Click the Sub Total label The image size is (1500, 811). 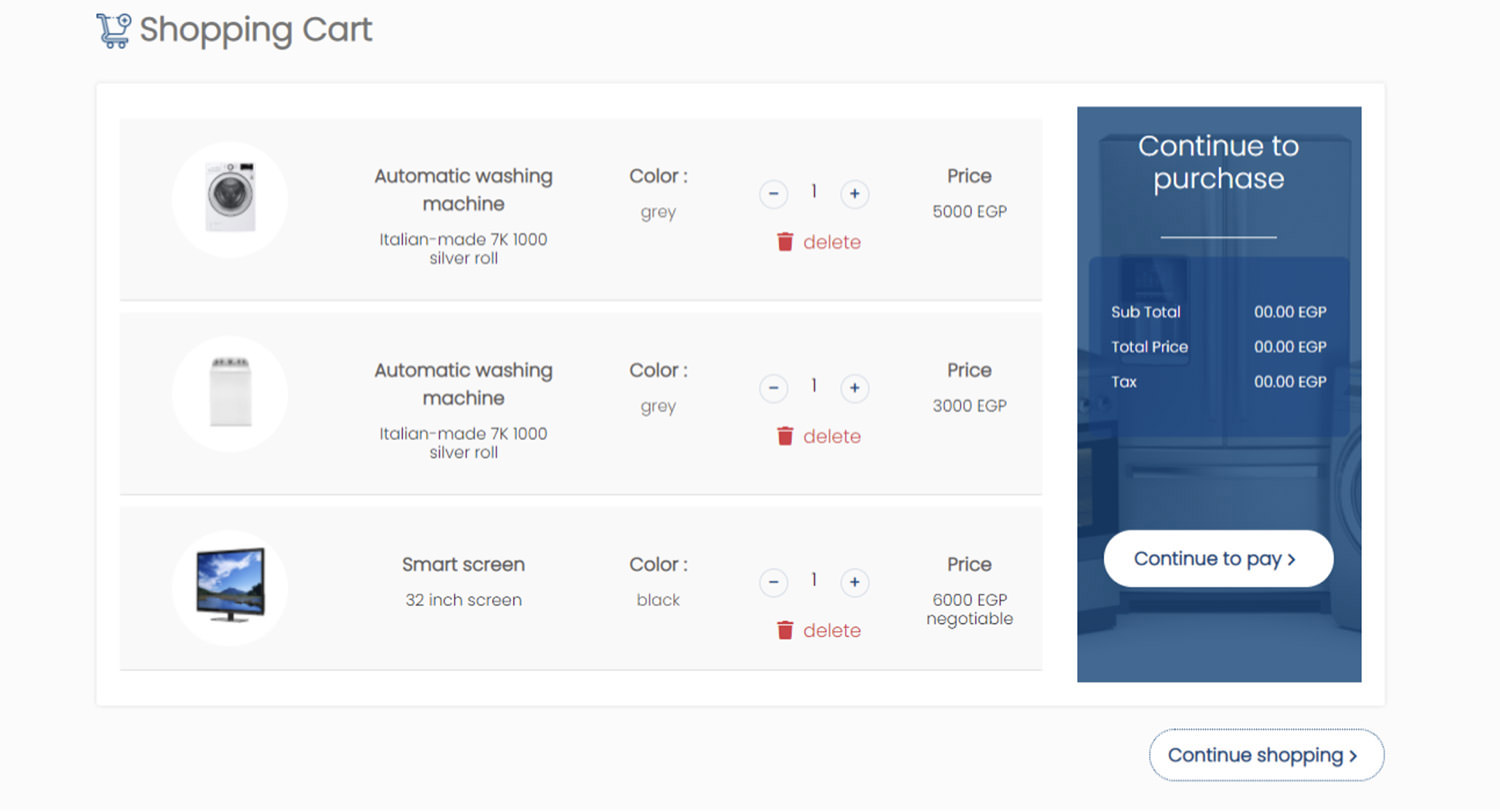[1146, 312]
